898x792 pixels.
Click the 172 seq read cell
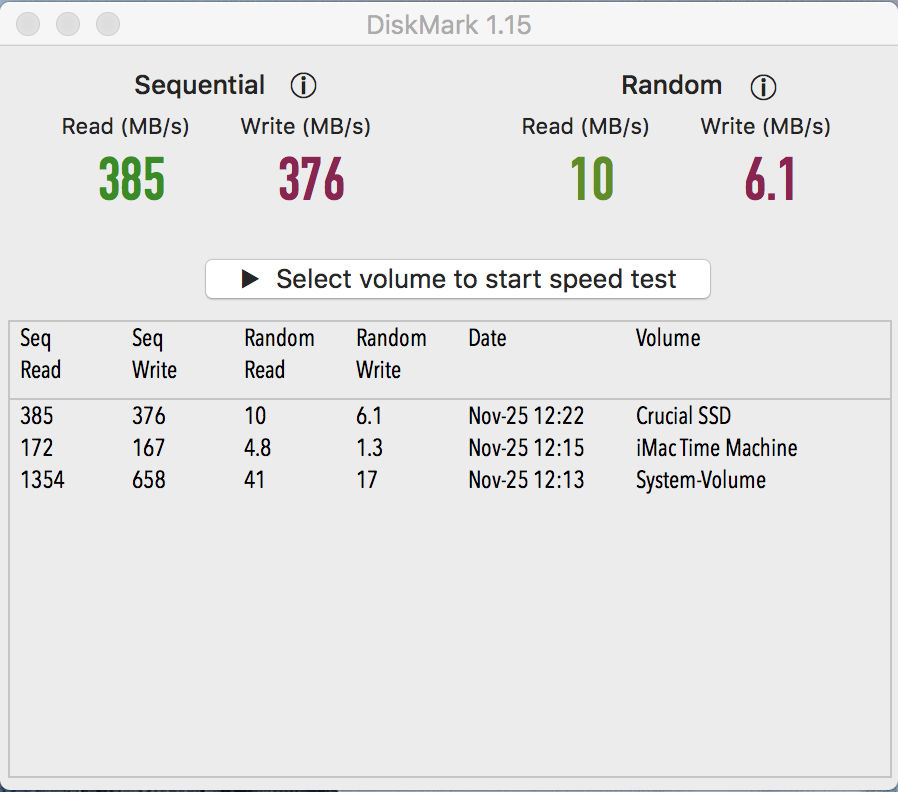pyautogui.click(x=37, y=448)
